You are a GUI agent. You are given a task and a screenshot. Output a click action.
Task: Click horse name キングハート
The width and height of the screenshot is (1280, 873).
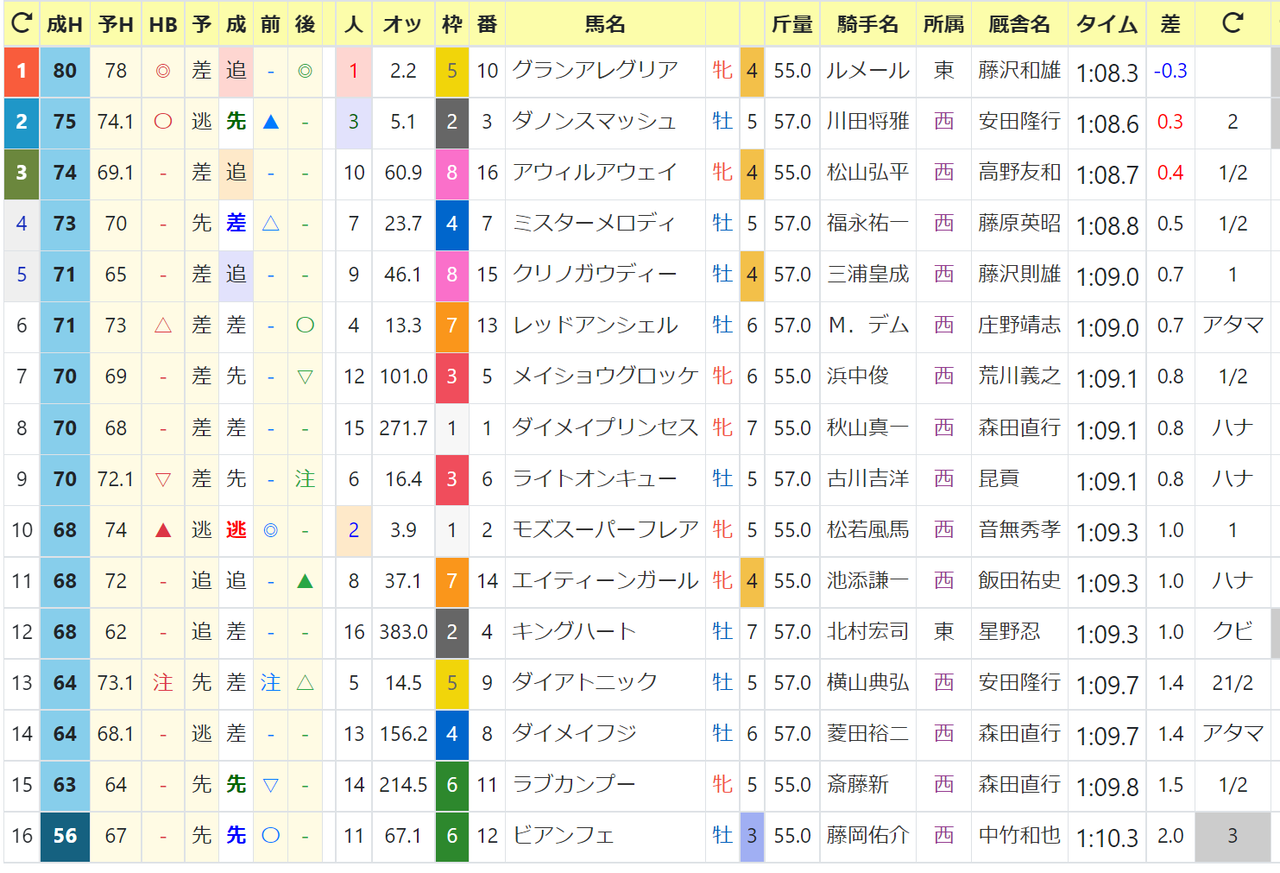[574, 631]
